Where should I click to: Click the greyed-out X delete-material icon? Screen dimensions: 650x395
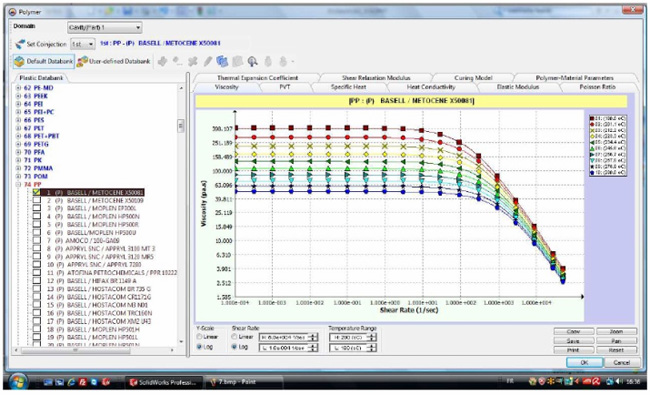tap(192, 61)
